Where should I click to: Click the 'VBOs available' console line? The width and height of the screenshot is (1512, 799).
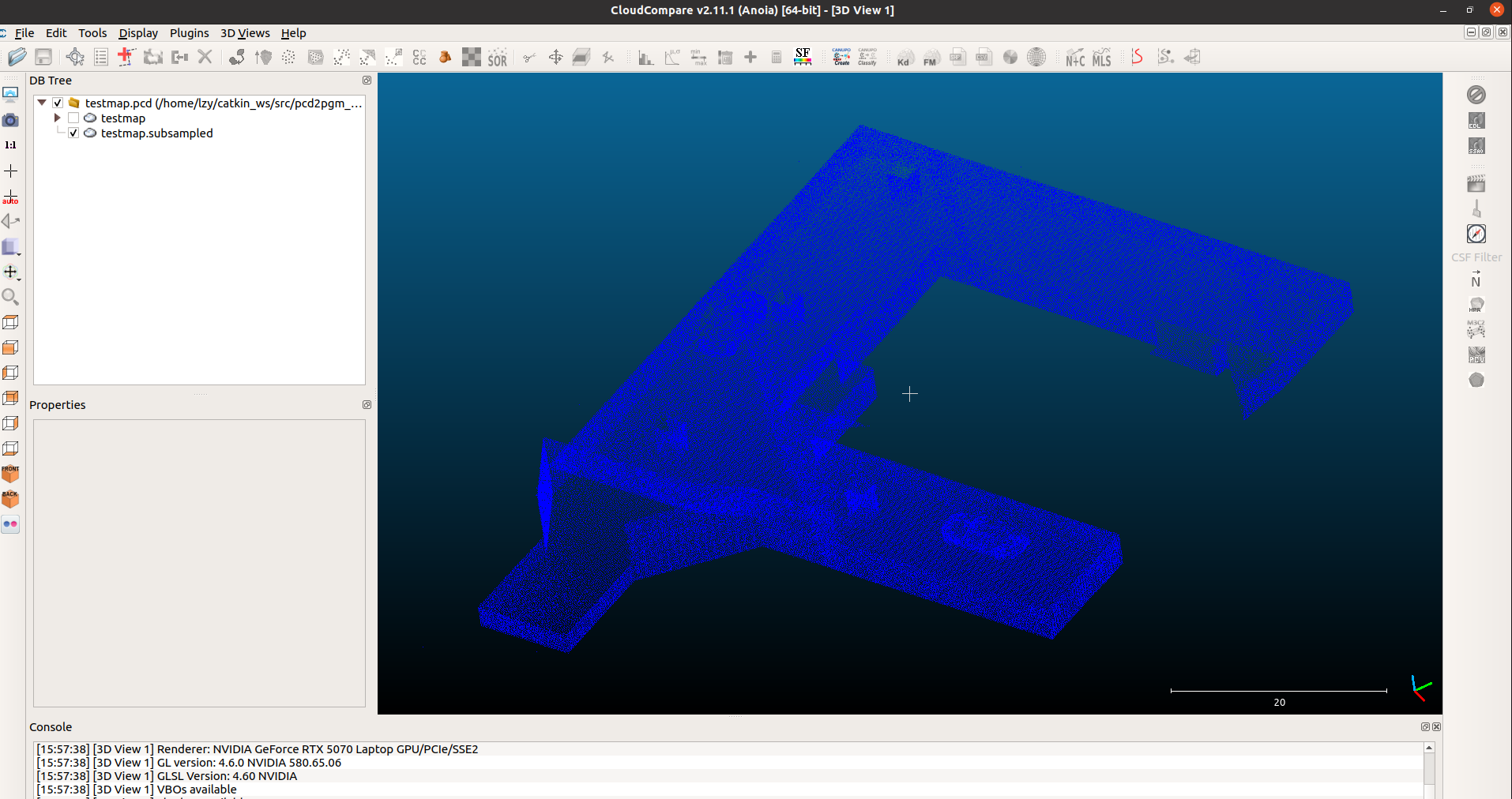137,790
